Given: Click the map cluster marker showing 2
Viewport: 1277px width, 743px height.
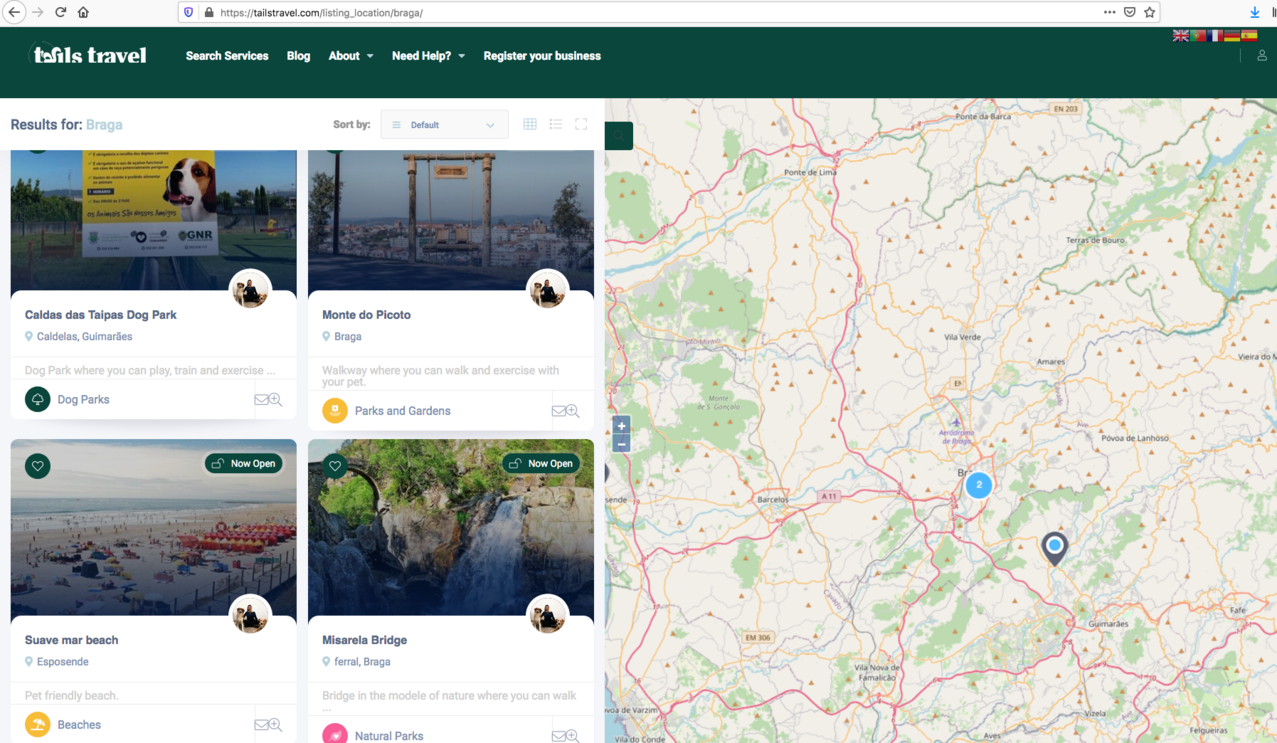Looking at the screenshot, I should (979, 485).
